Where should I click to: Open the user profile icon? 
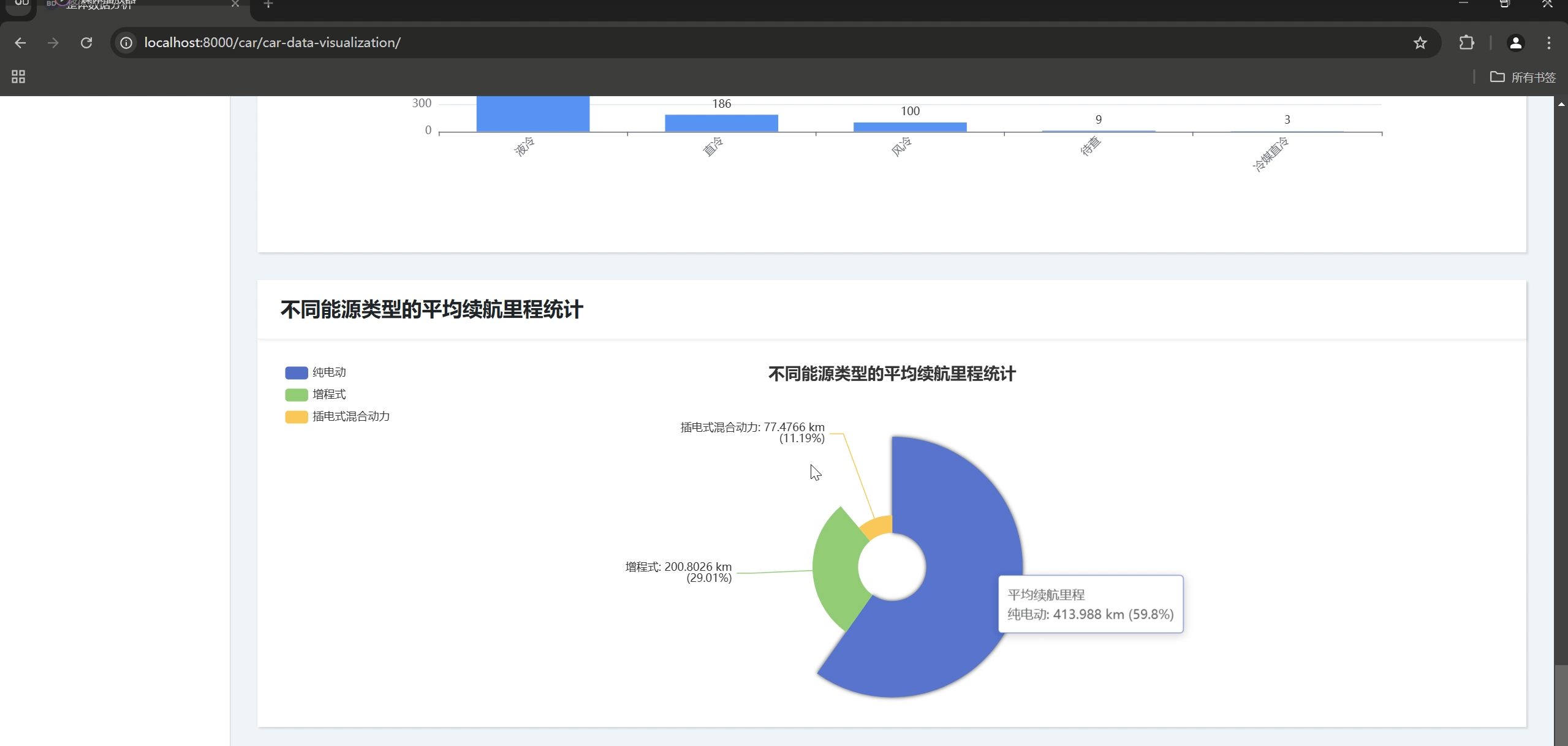tap(1515, 43)
